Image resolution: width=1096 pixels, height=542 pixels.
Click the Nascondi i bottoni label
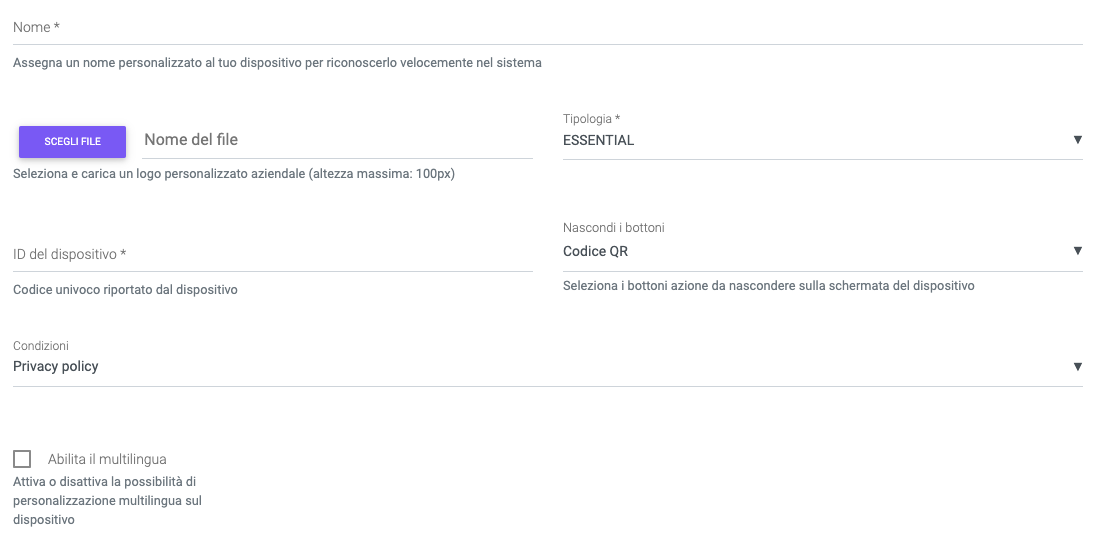coord(613,228)
